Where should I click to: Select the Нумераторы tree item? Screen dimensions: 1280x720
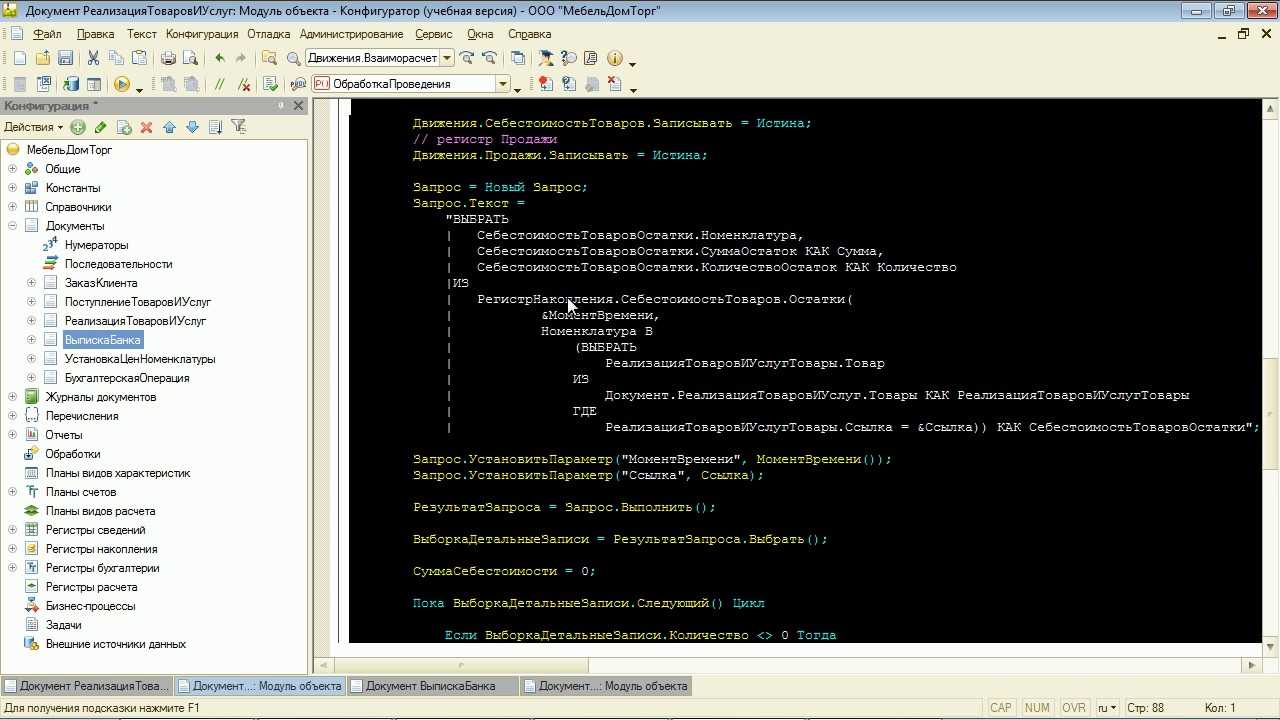coord(96,245)
